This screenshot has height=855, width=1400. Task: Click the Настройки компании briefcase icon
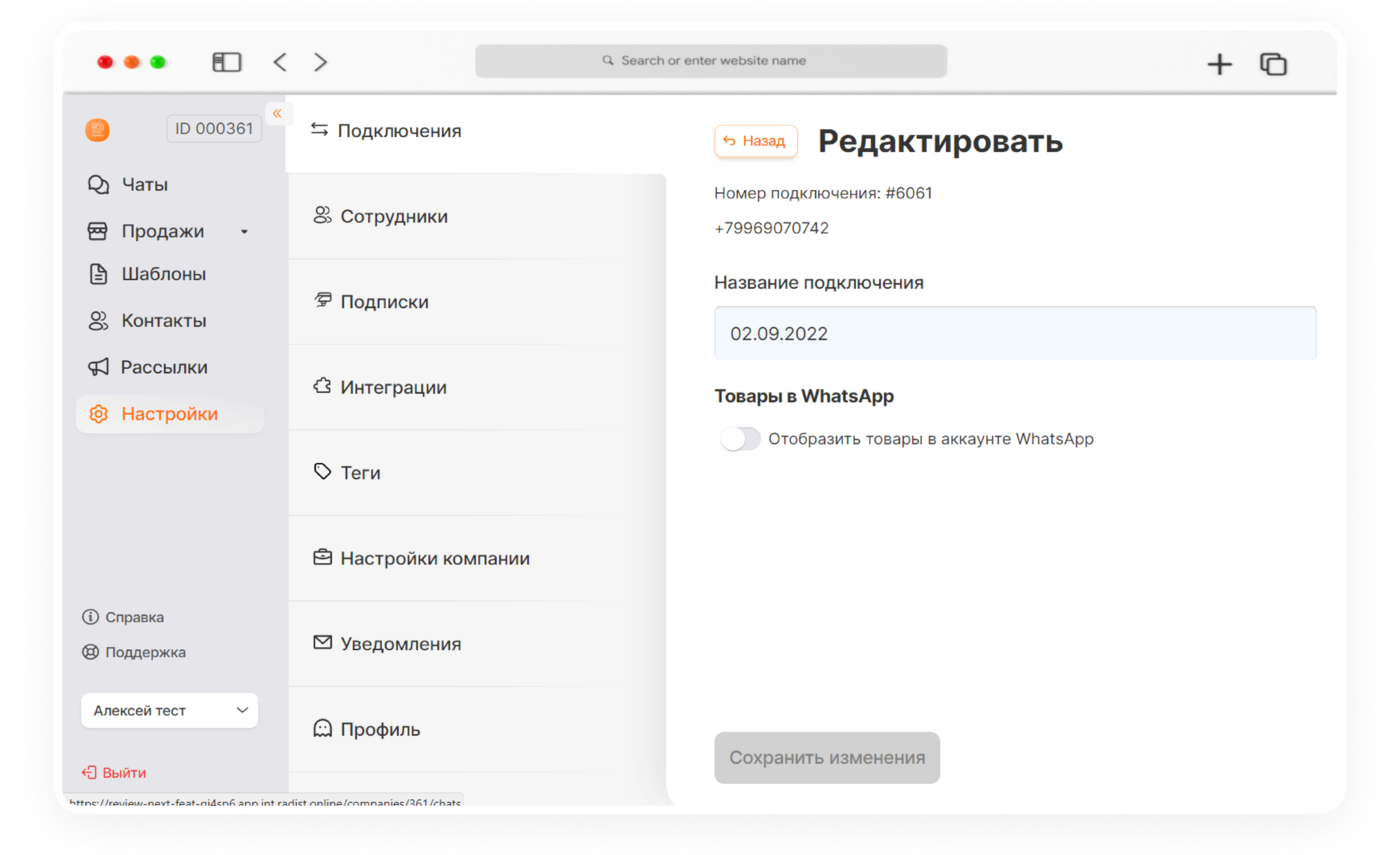(322, 557)
